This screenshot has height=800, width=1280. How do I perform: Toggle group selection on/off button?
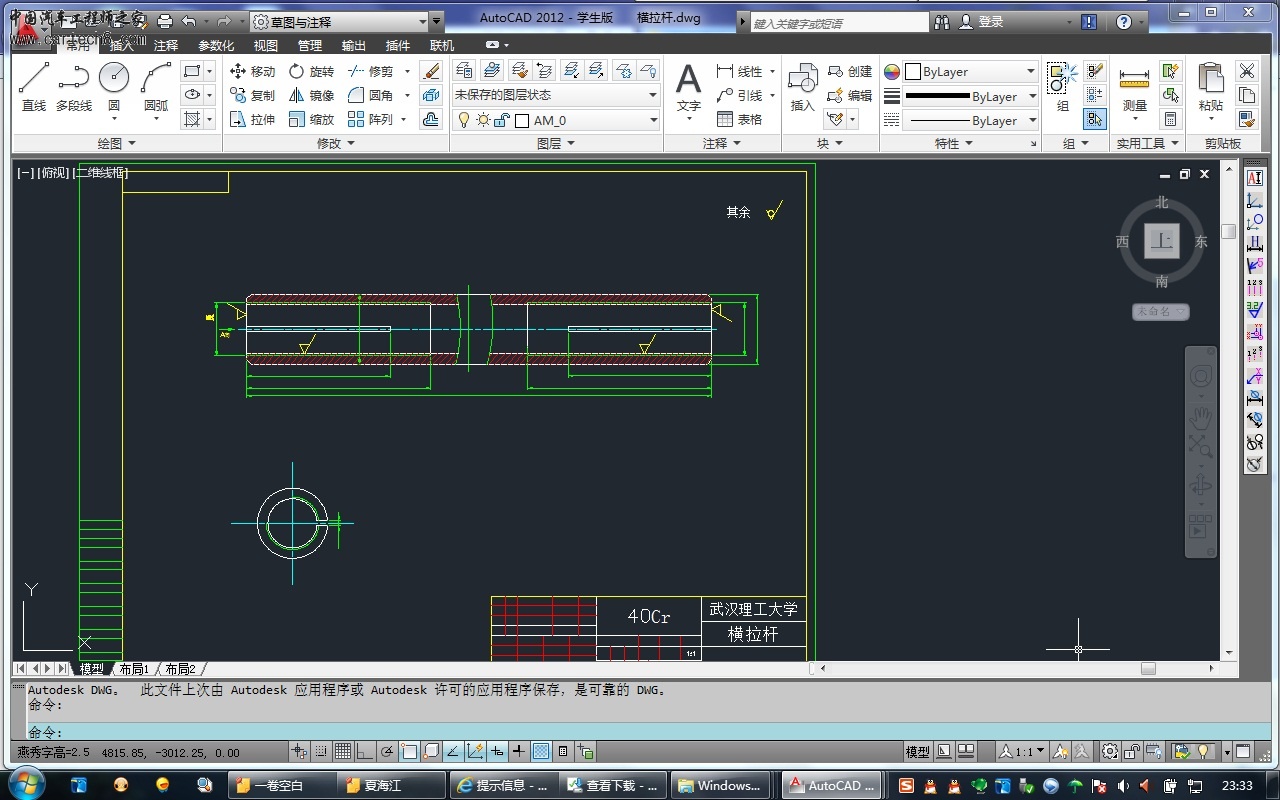pyautogui.click(x=1095, y=119)
